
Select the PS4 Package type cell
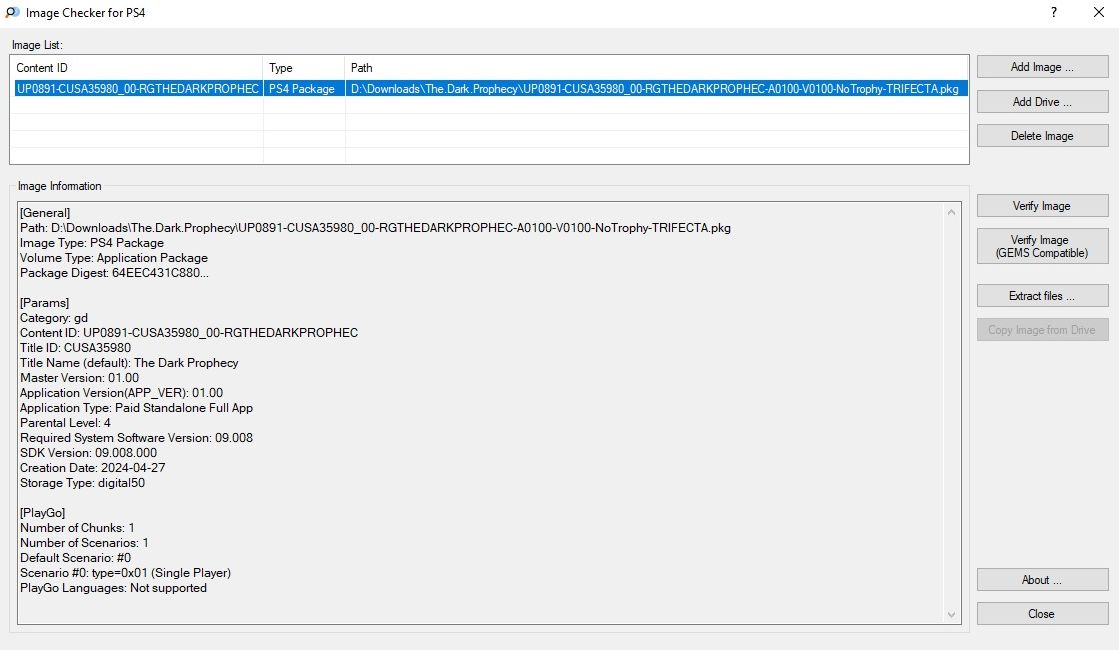(x=304, y=88)
